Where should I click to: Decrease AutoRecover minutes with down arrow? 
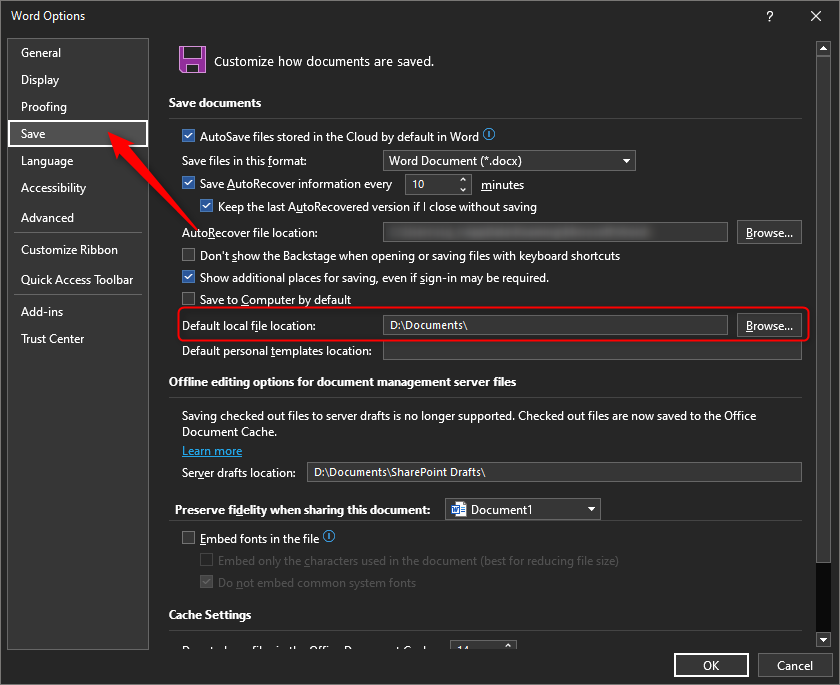point(463,189)
